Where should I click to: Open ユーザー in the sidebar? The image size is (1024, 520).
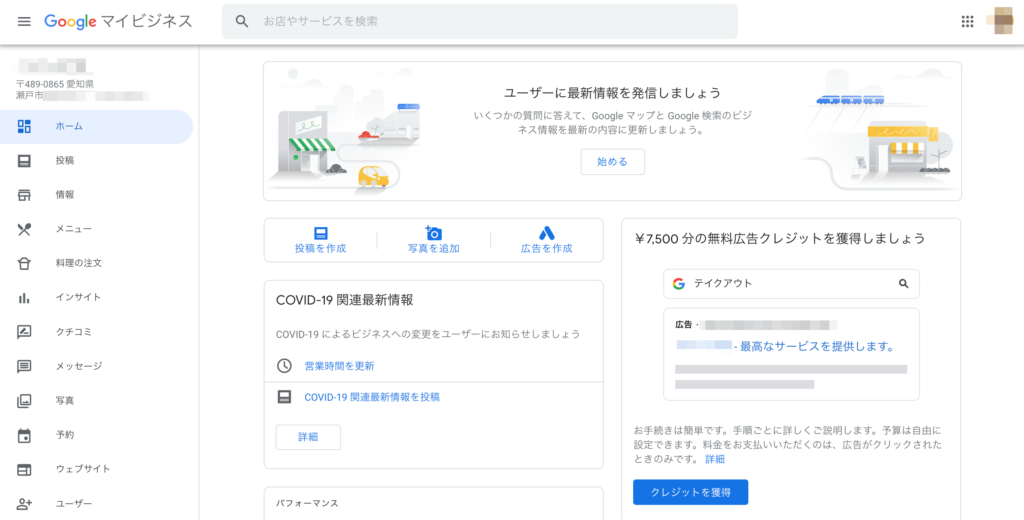pyautogui.click(x=97, y=504)
